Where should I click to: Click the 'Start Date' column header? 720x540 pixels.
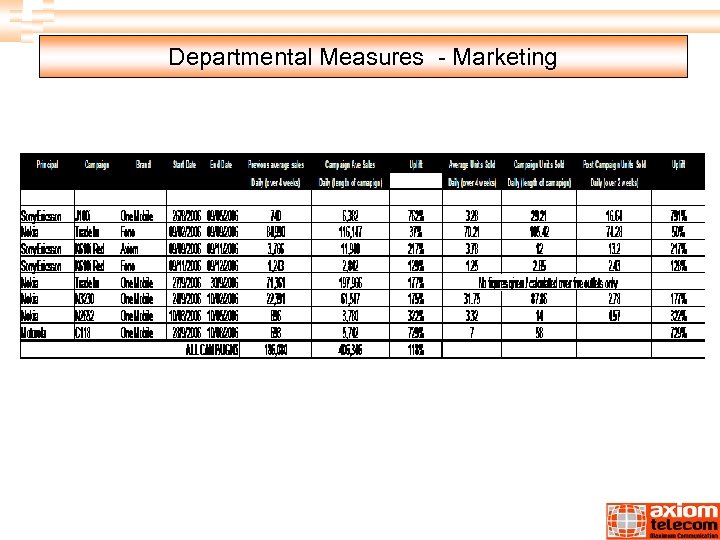tap(184, 164)
